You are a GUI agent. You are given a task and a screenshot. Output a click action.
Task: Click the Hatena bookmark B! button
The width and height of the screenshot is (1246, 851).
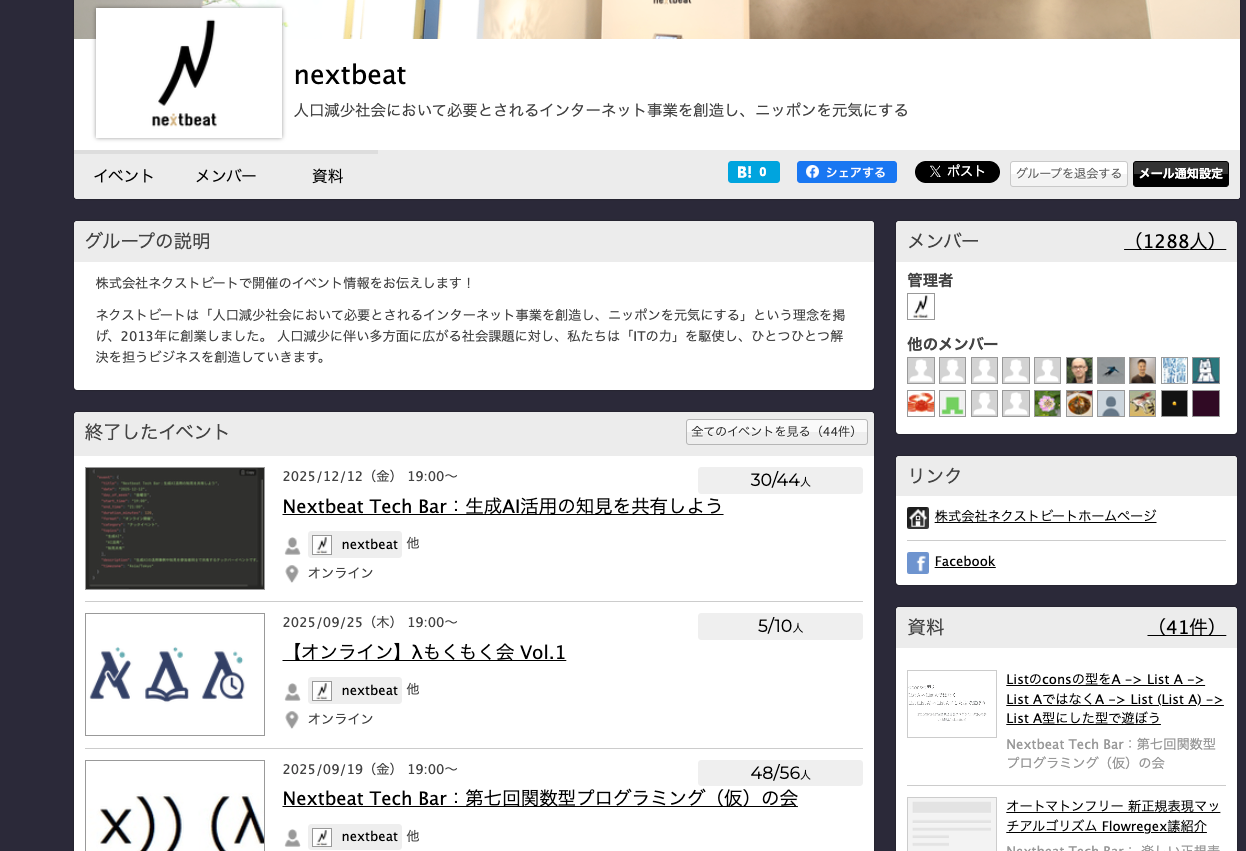click(x=754, y=172)
